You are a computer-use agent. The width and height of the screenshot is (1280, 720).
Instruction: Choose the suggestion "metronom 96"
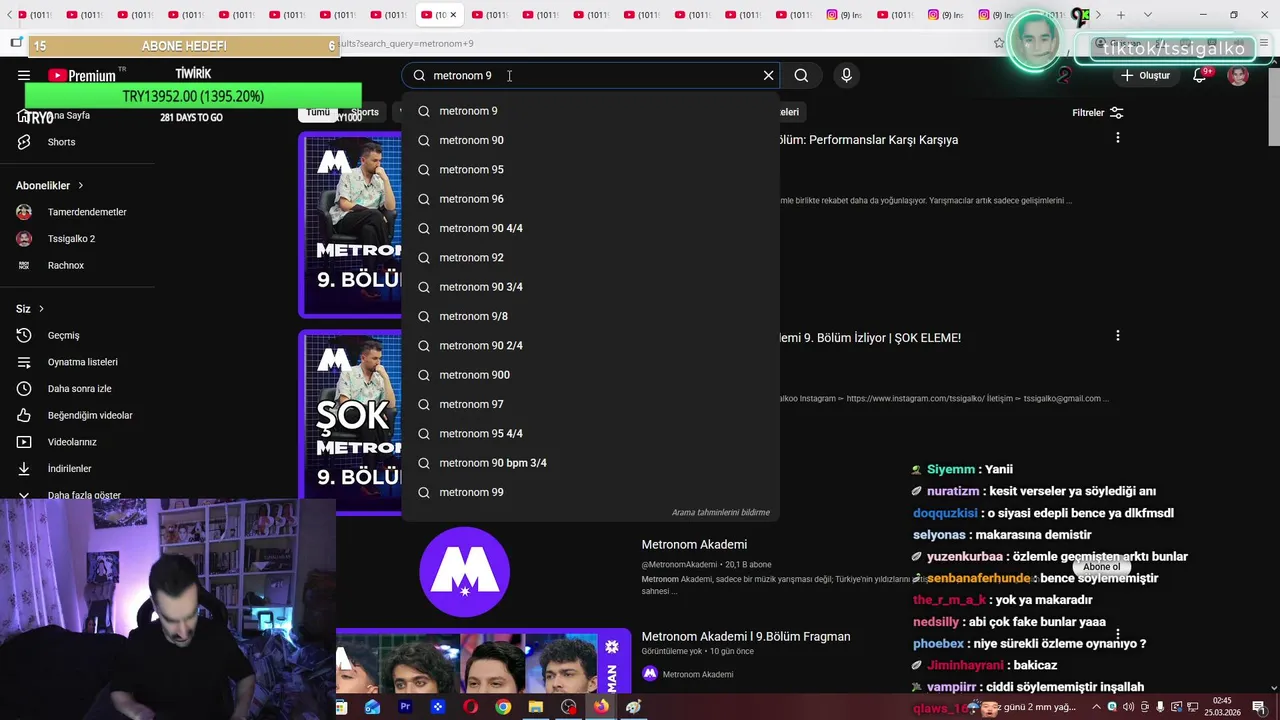click(x=590, y=199)
